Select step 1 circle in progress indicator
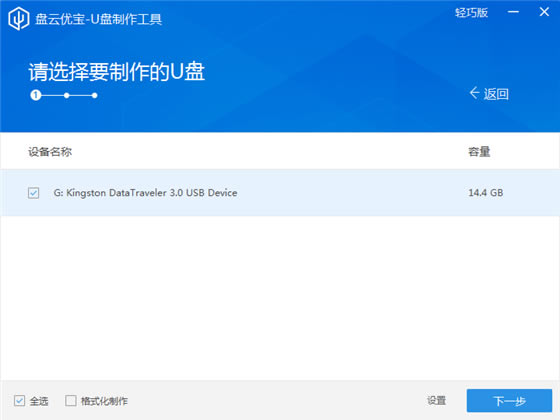This screenshot has width=560, height=420. [x=36, y=95]
